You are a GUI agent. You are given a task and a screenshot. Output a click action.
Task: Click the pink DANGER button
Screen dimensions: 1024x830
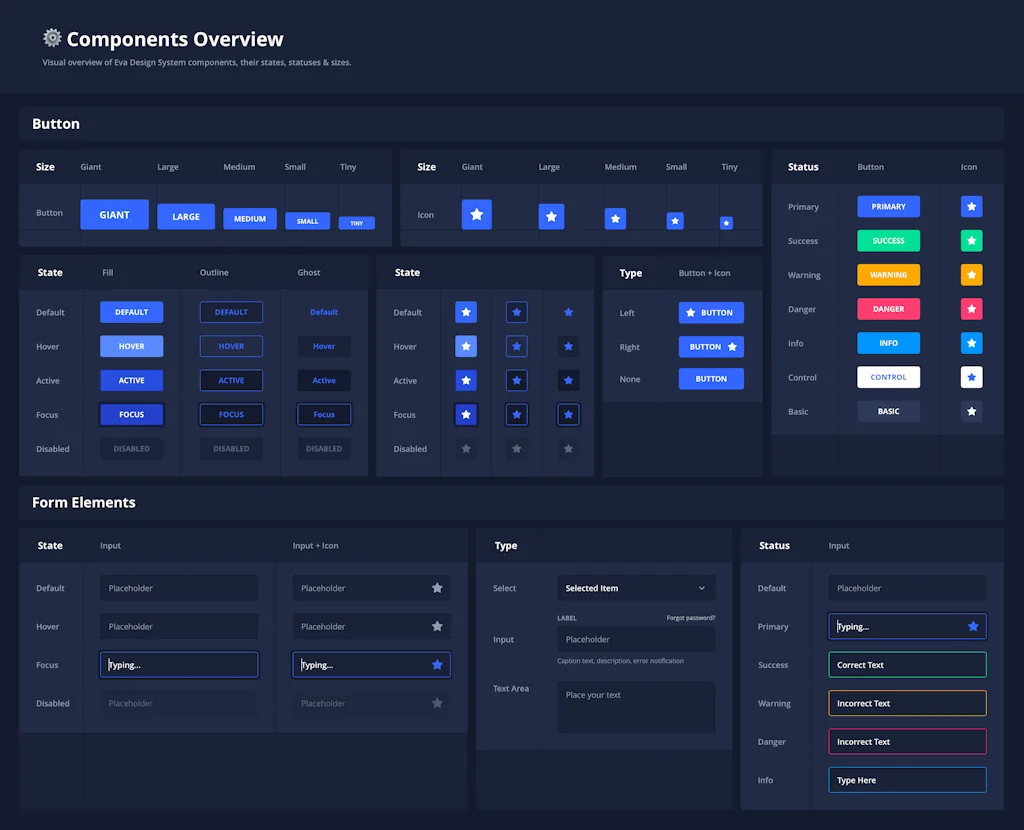coord(888,309)
